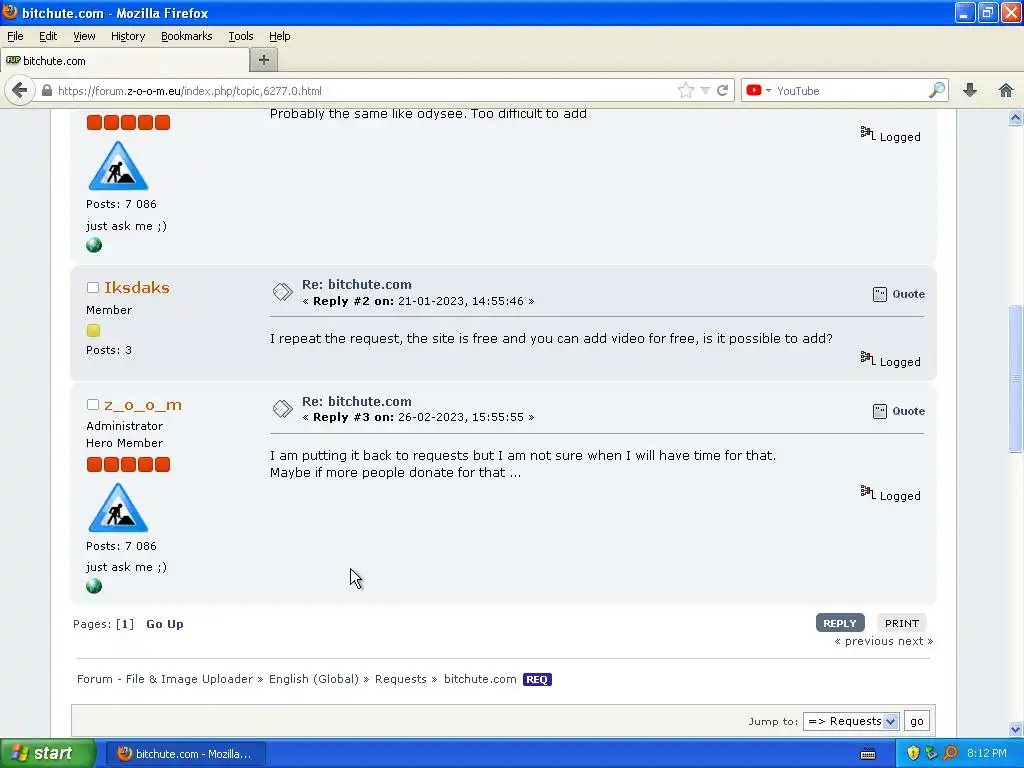Click the YouTube search engine icon
Image resolution: width=1024 pixels, height=768 pixels.
[754, 90]
